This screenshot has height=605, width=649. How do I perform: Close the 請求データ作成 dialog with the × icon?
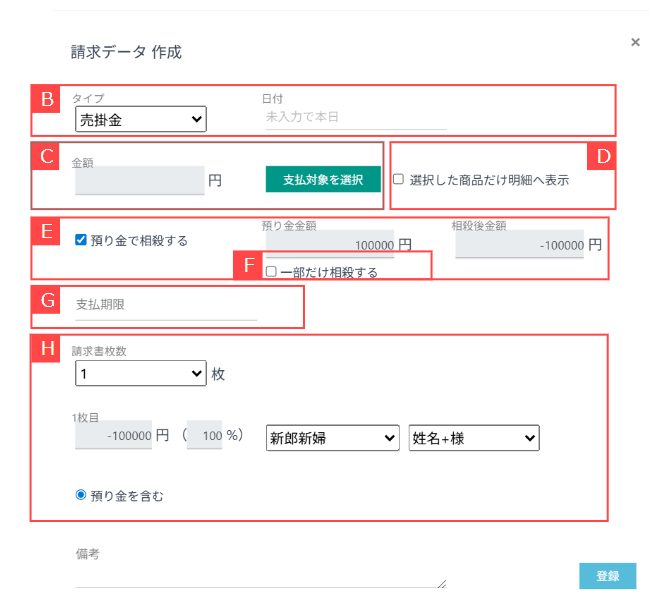[635, 42]
